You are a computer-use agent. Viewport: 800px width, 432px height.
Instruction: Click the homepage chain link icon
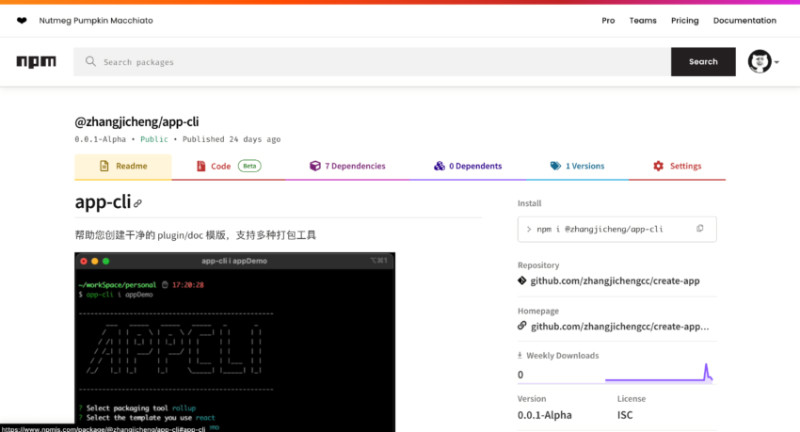pyautogui.click(x=522, y=326)
